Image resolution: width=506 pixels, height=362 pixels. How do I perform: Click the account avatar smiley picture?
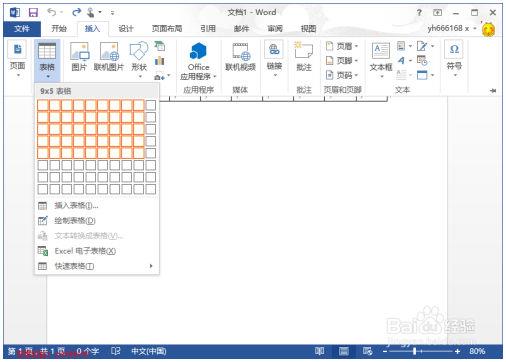click(488, 29)
